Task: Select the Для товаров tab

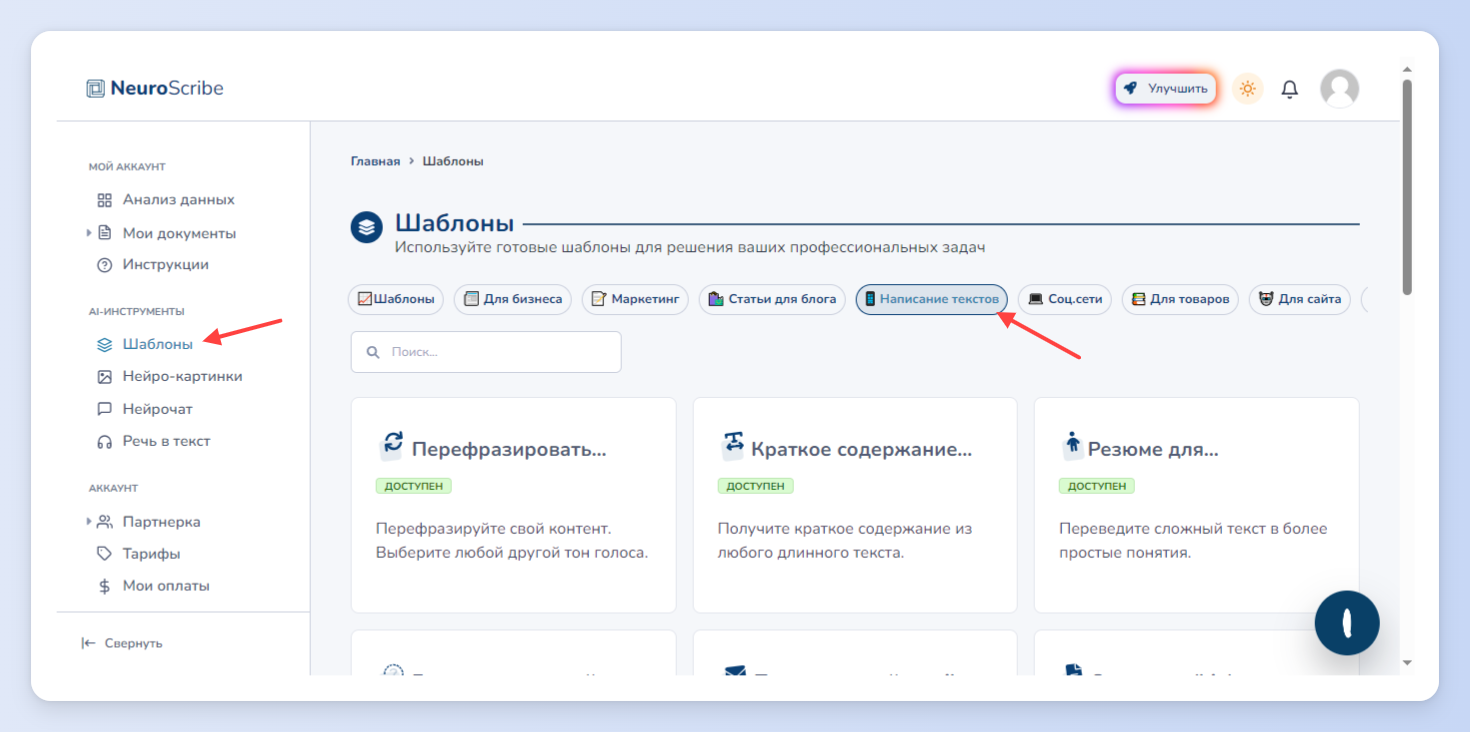Action: pos(1180,299)
